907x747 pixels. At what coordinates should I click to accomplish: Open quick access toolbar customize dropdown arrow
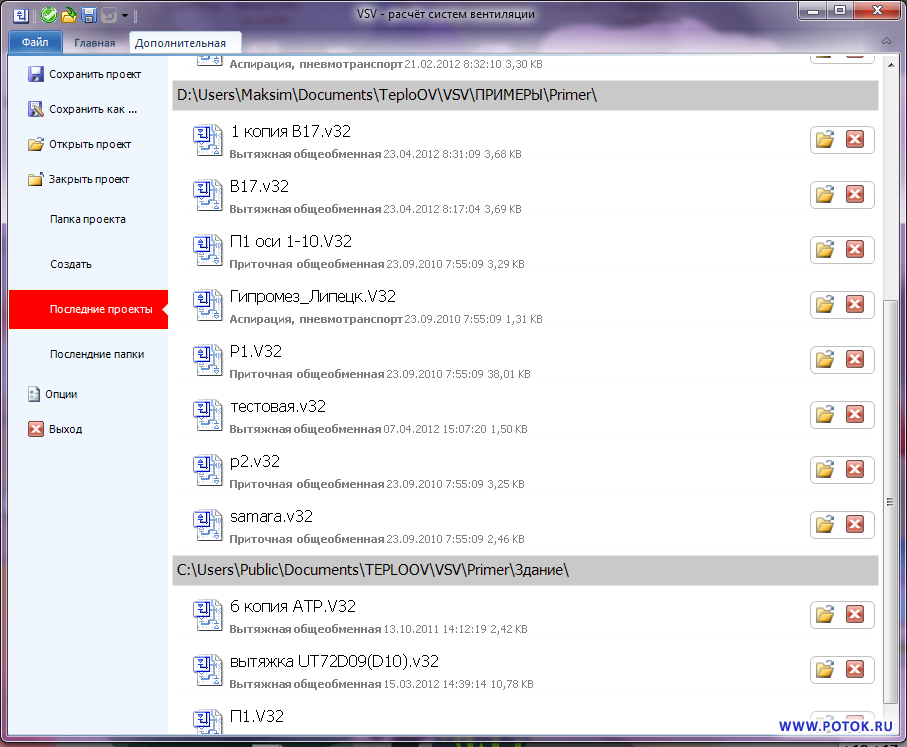pyautogui.click(x=125, y=16)
